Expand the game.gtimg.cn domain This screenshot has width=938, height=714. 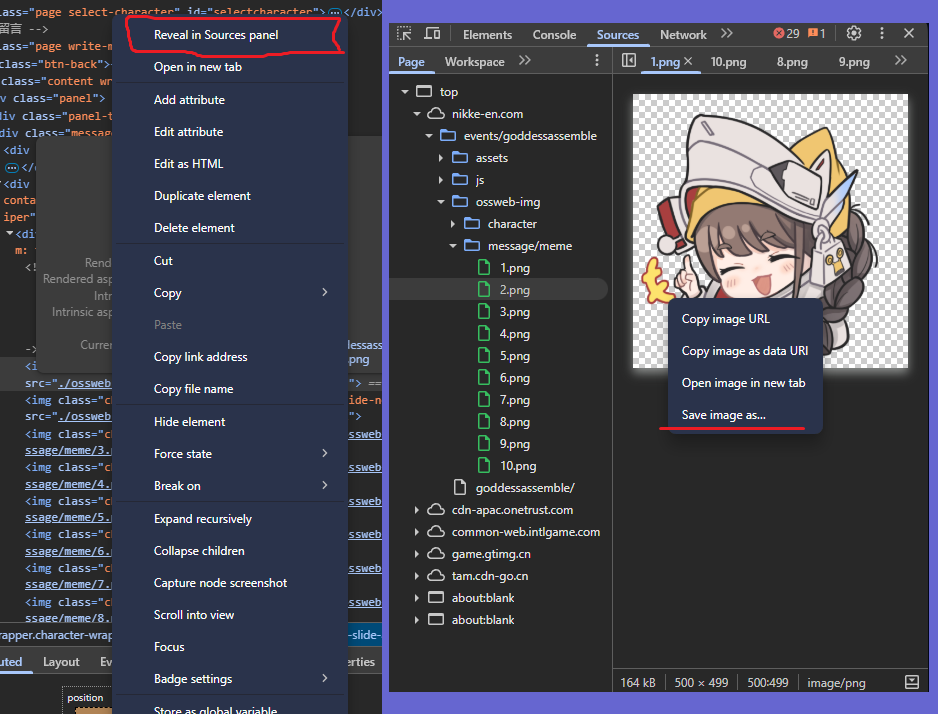[x=417, y=554]
